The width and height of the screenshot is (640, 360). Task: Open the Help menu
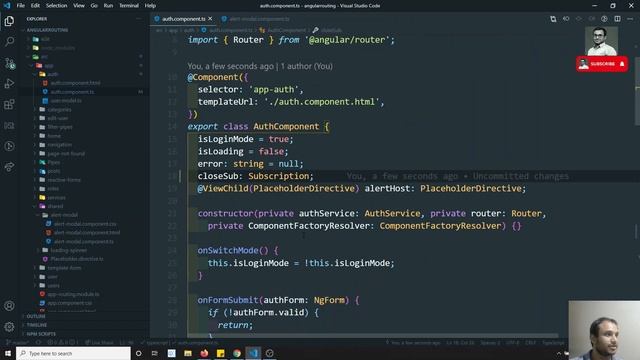click(x=150, y=6)
